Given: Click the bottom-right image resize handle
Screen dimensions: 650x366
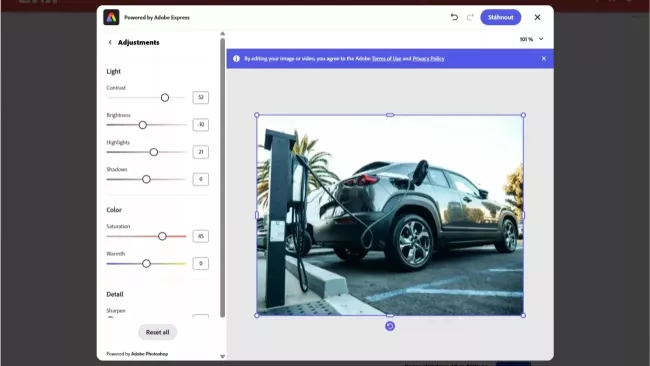Looking at the screenshot, I should (x=523, y=315).
